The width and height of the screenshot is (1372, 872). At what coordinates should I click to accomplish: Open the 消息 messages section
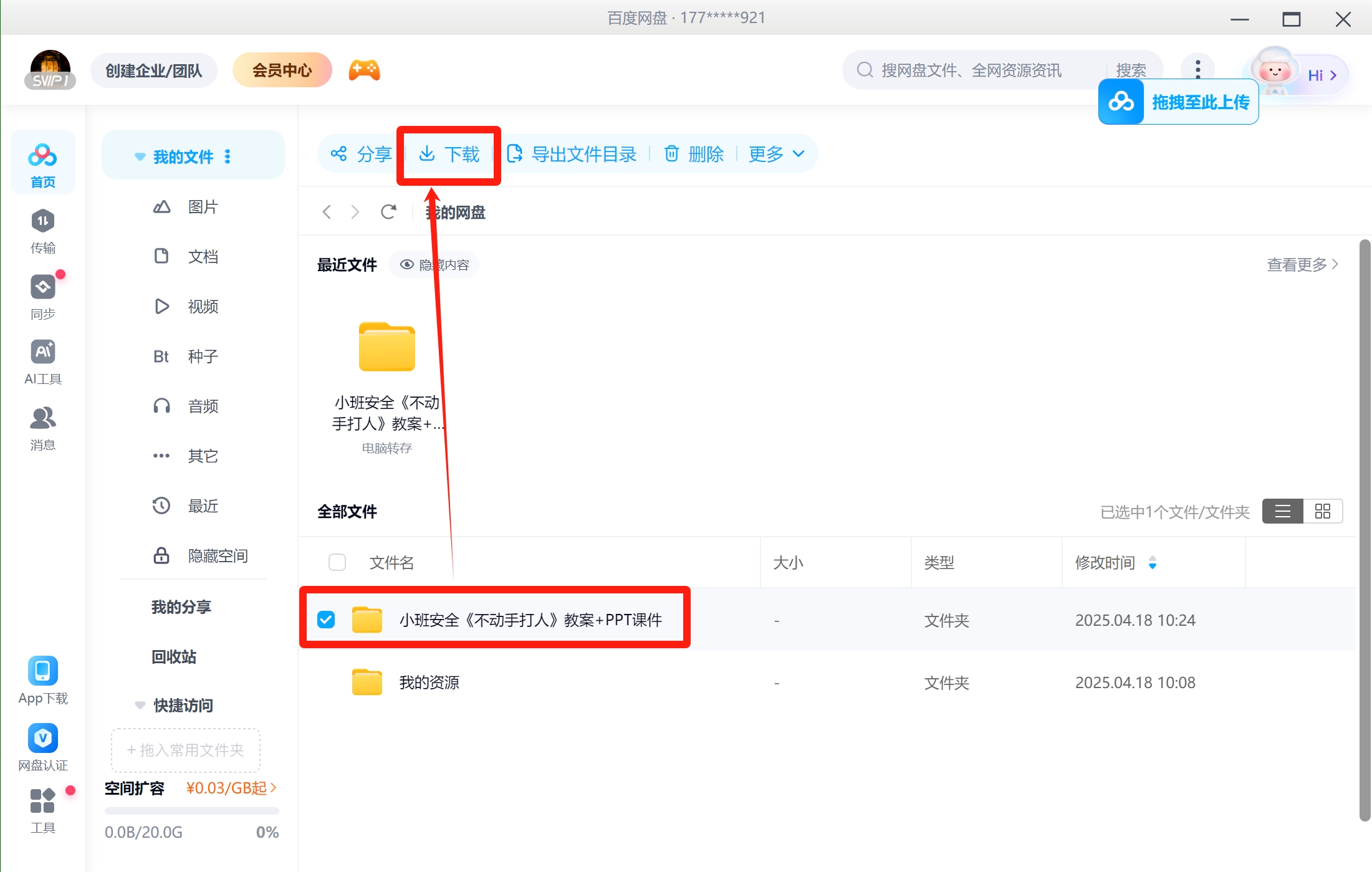[42, 428]
